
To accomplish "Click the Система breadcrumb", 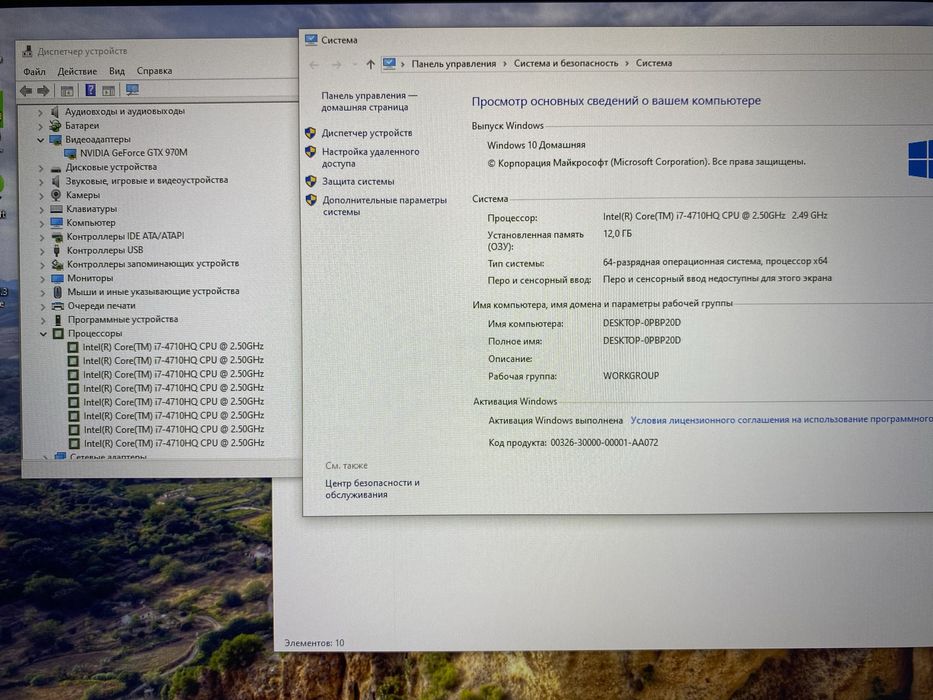I will click(654, 62).
